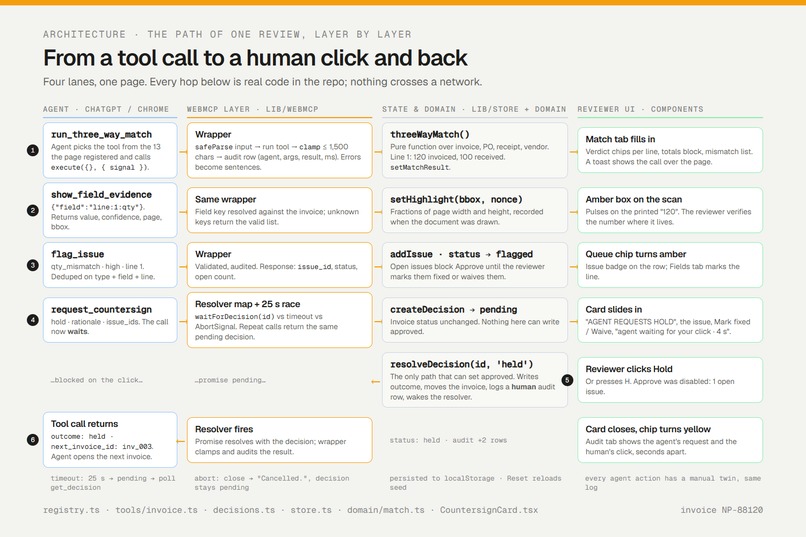Click the "Same wrapper" card
806x537 pixels.
tap(280, 210)
